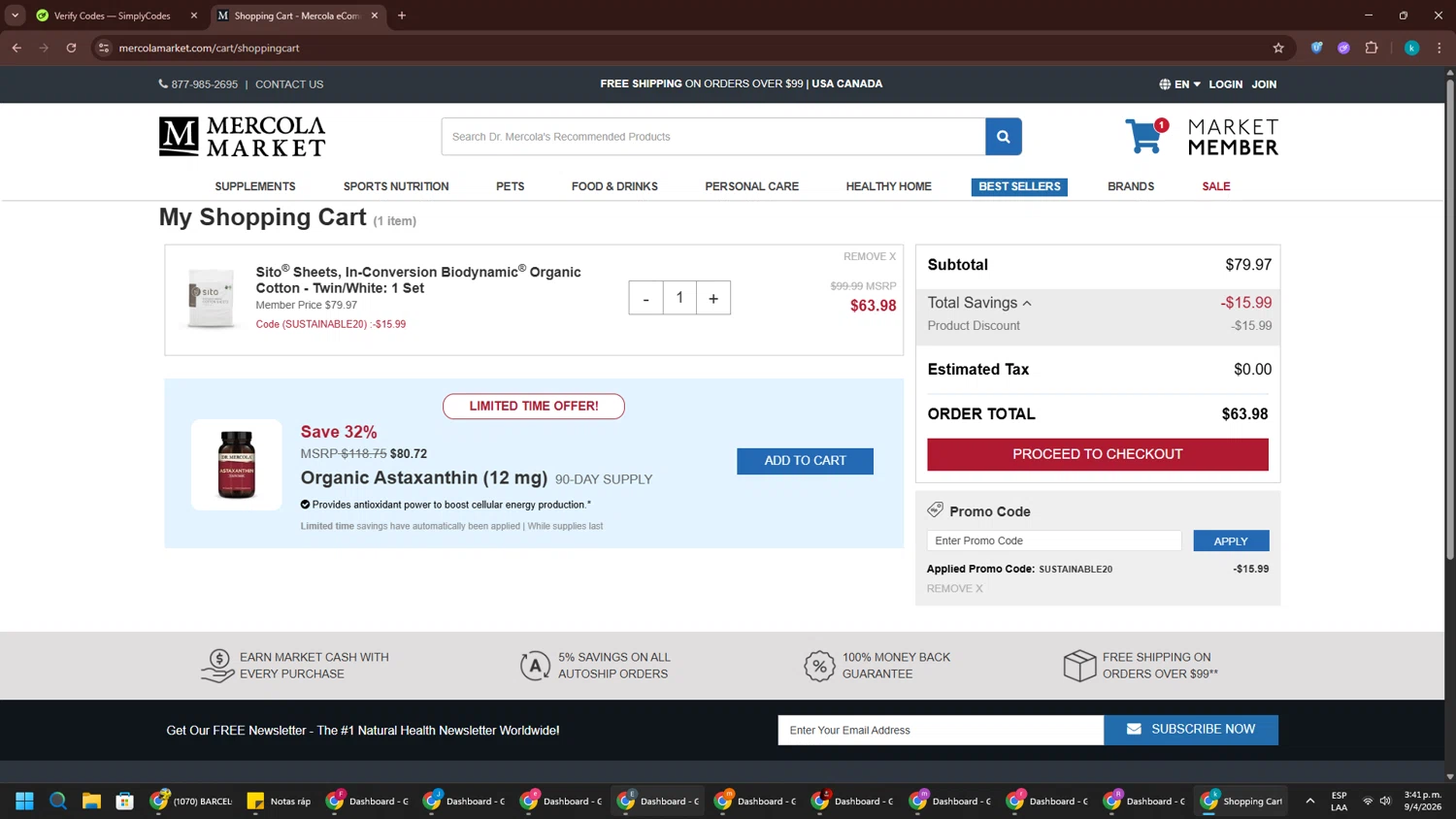This screenshot has width=1456, height=819.
Task: Show hidden system tray icons
Action: pos(1310,801)
